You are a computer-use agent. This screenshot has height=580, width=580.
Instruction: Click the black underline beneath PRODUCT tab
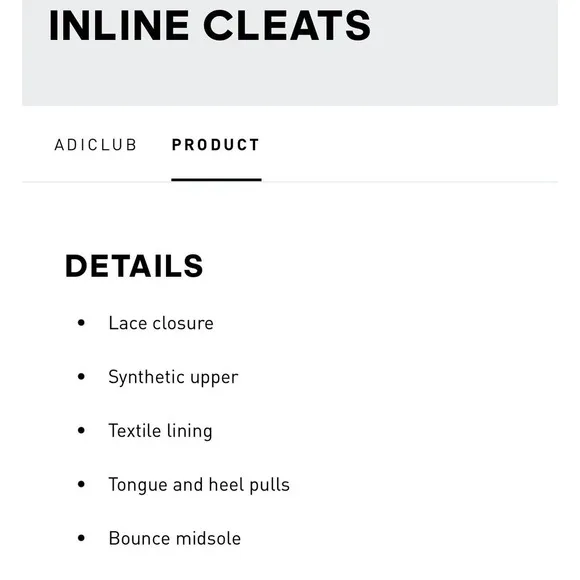pyautogui.click(x=216, y=180)
